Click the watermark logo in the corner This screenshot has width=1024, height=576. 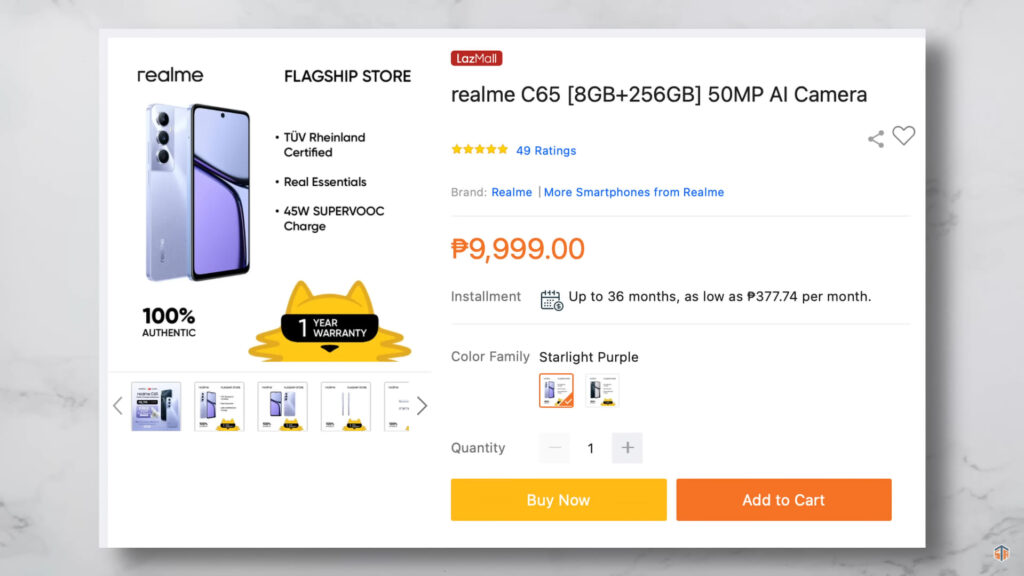[x=1001, y=553]
